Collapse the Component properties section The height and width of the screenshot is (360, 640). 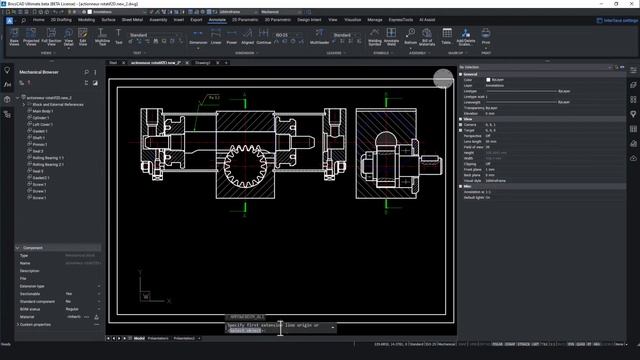18,248
